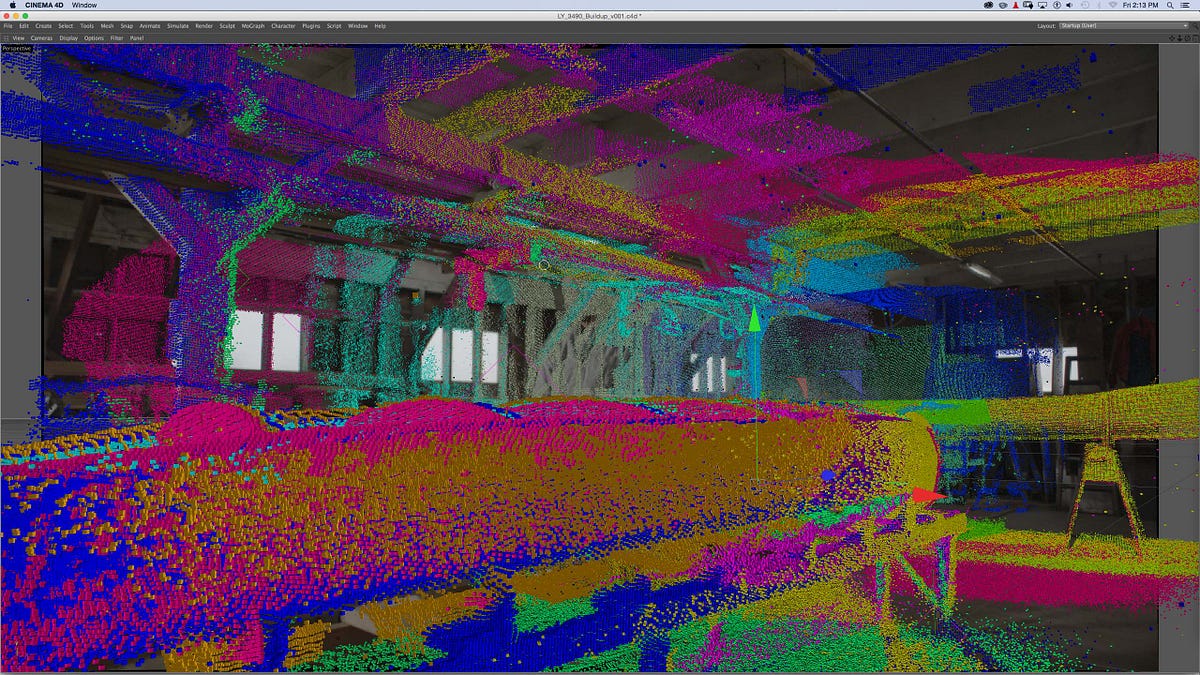Open the Character menu
This screenshot has width=1200, height=675.
point(281,26)
